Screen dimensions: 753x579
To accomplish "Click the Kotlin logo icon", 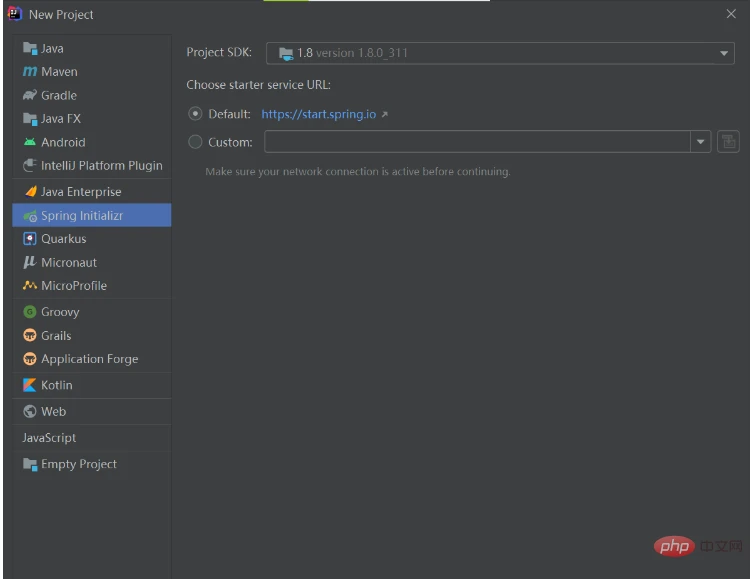I will point(30,385).
